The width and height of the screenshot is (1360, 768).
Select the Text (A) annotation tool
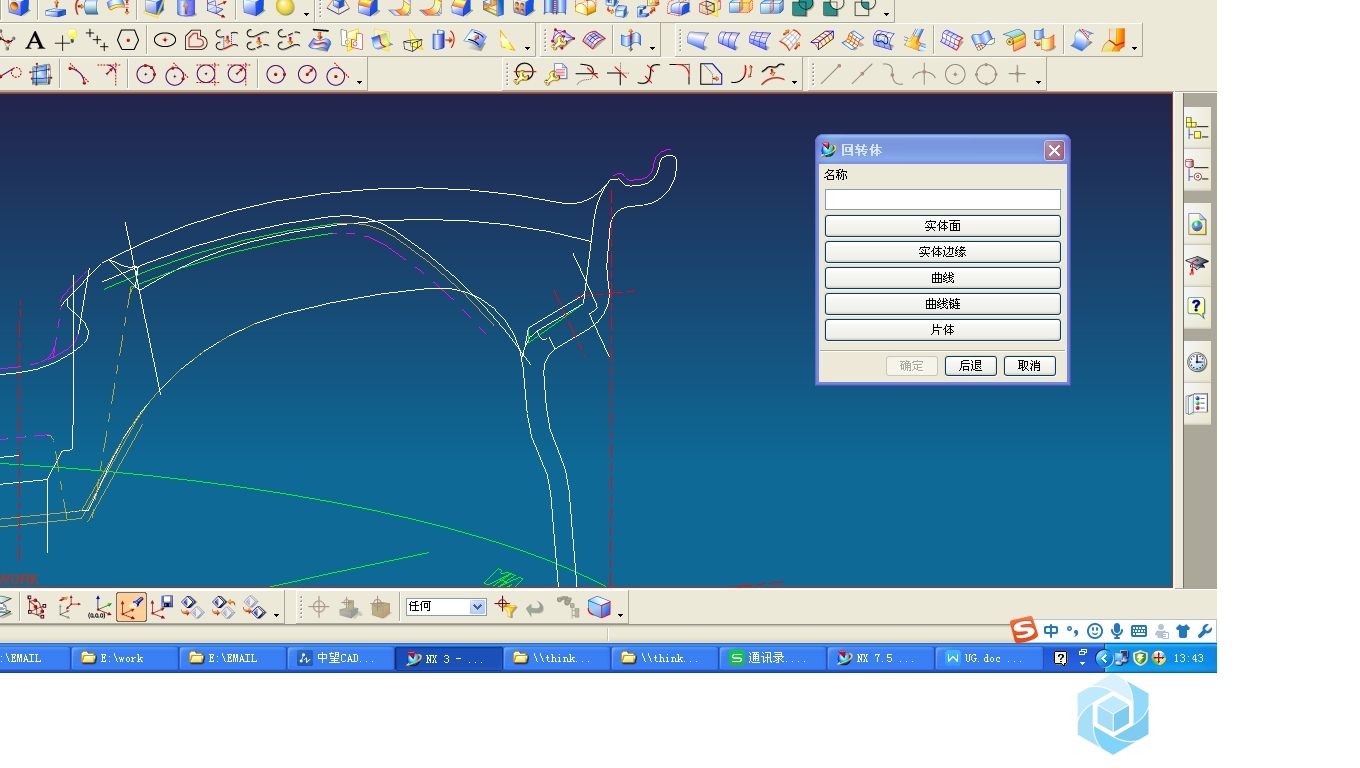coord(35,41)
